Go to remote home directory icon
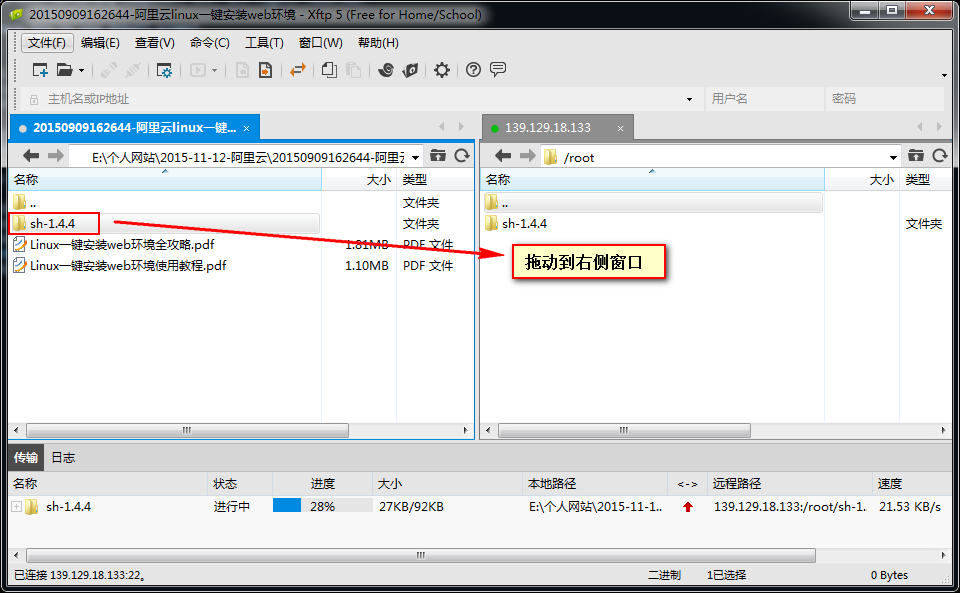Image resolution: width=960 pixels, height=593 pixels. pos(916,156)
